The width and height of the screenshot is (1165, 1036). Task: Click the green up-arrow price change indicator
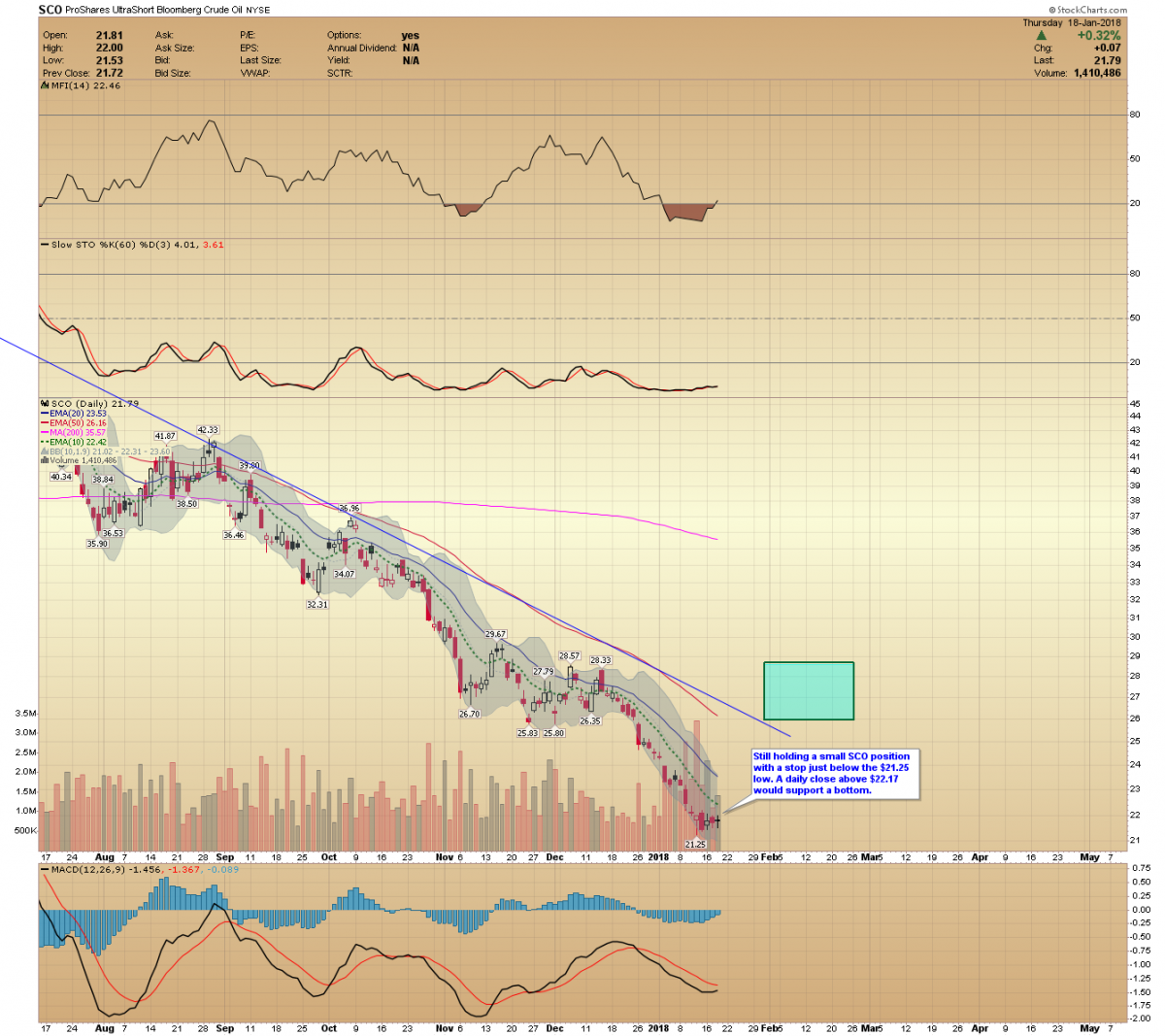click(x=1042, y=36)
